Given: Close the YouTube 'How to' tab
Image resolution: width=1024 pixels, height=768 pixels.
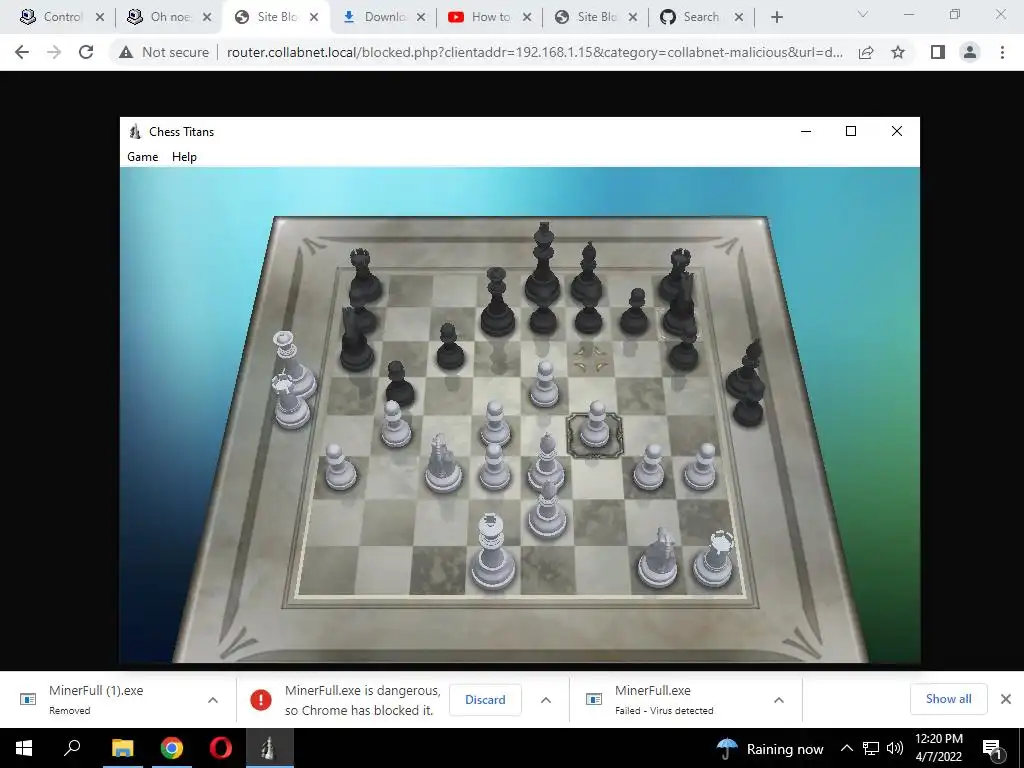Looking at the screenshot, I should [527, 17].
